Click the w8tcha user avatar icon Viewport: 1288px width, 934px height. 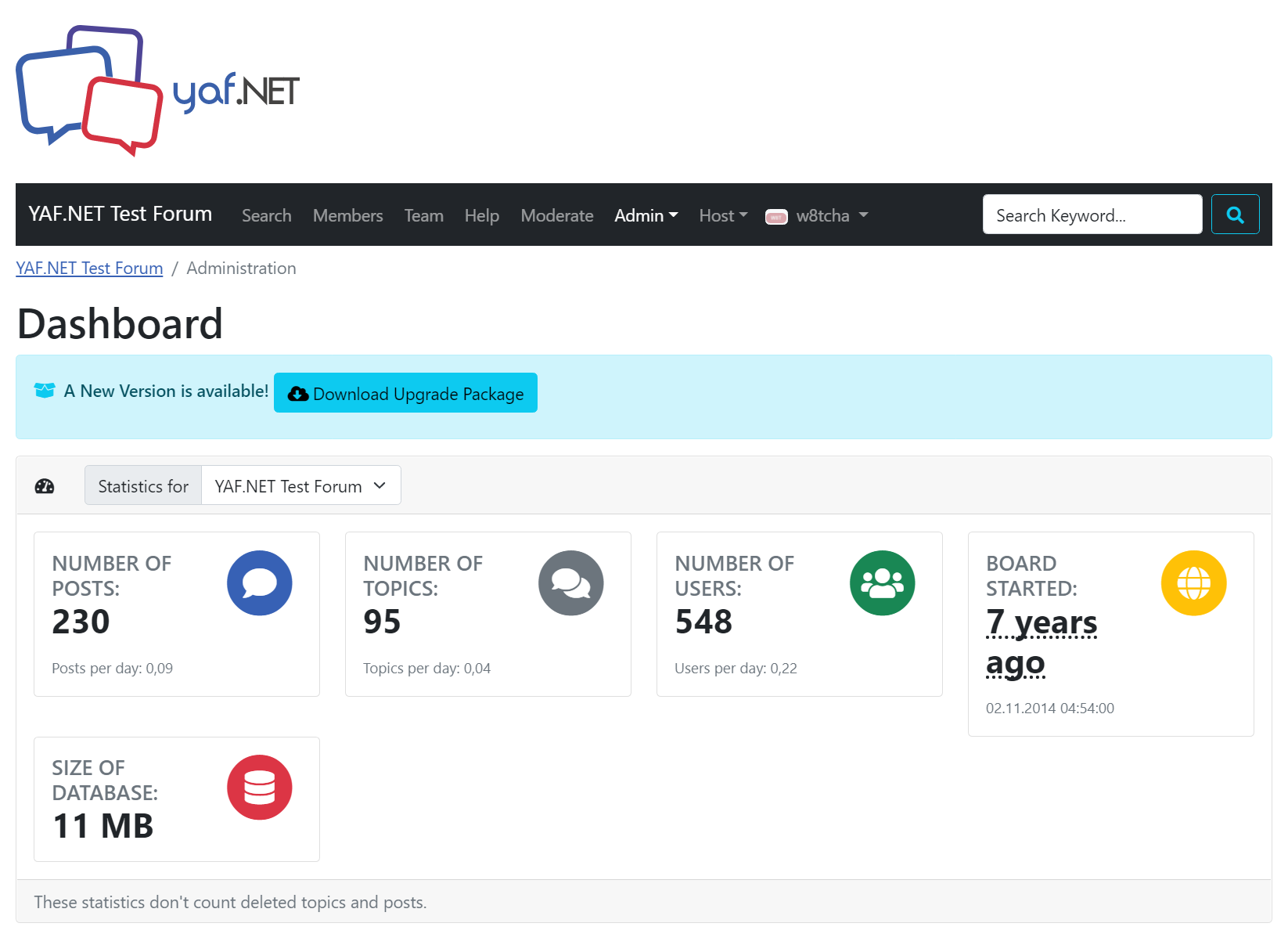pyautogui.click(x=776, y=217)
